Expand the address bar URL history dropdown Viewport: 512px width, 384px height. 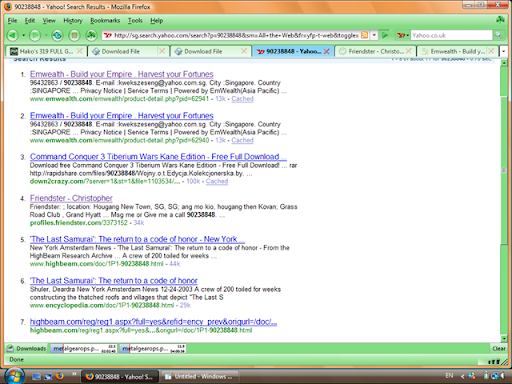(374, 35)
